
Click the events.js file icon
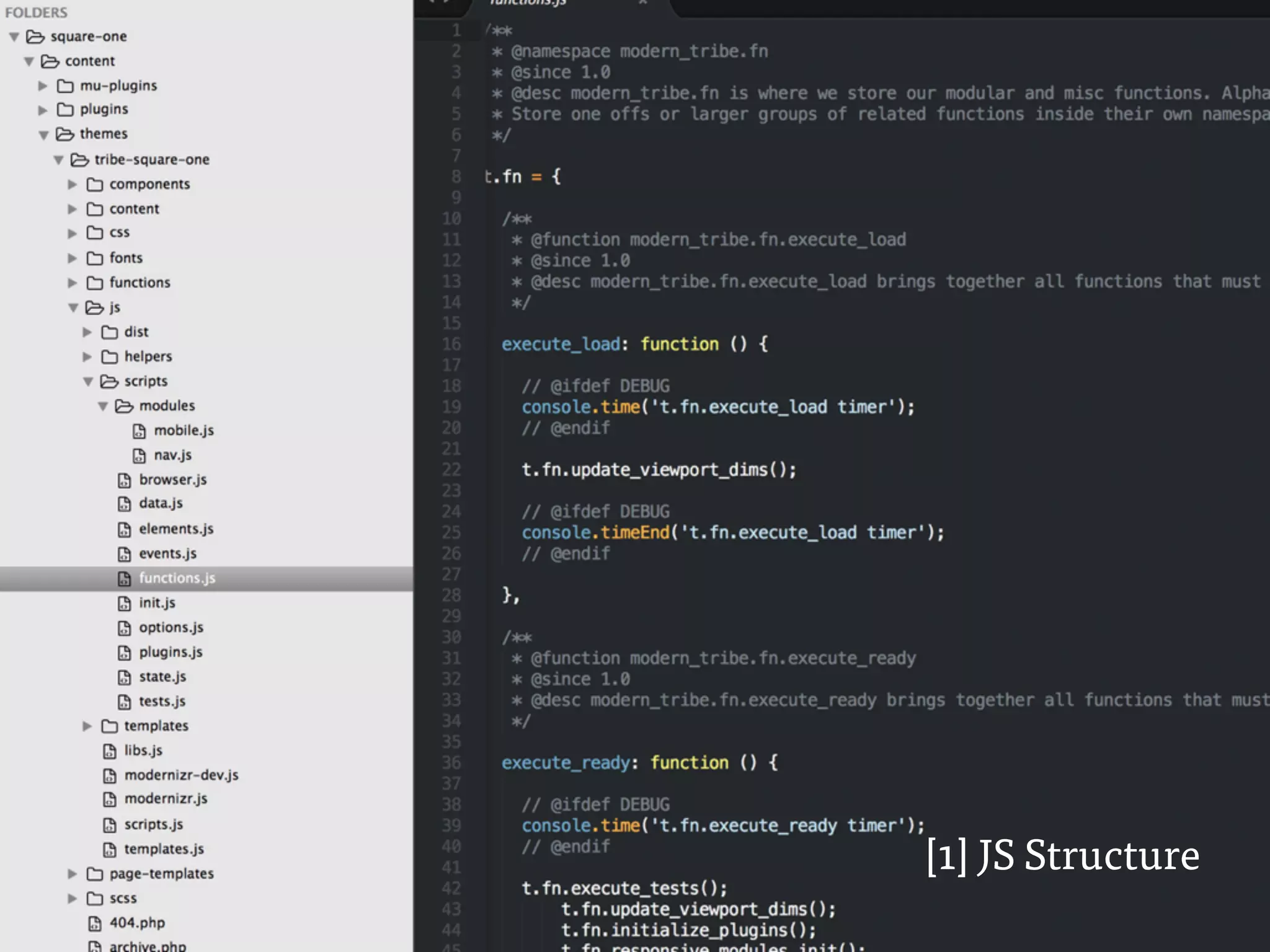125,554
